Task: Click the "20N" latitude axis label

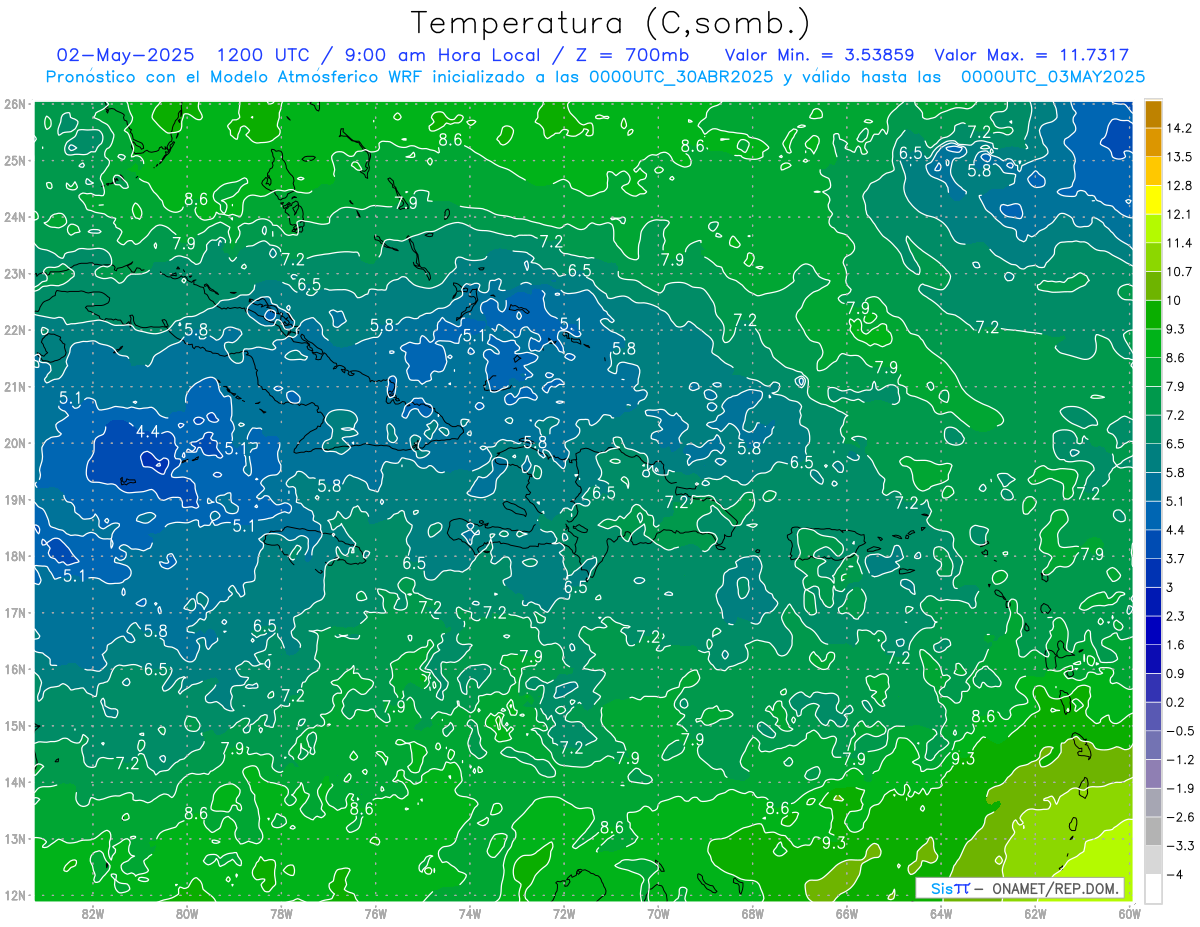Action: tap(15, 443)
